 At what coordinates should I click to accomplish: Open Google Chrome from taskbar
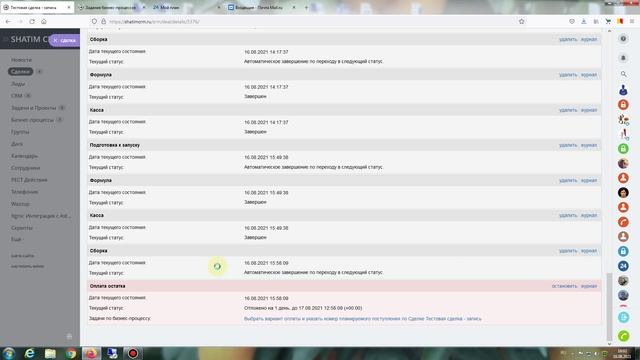[71, 353]
